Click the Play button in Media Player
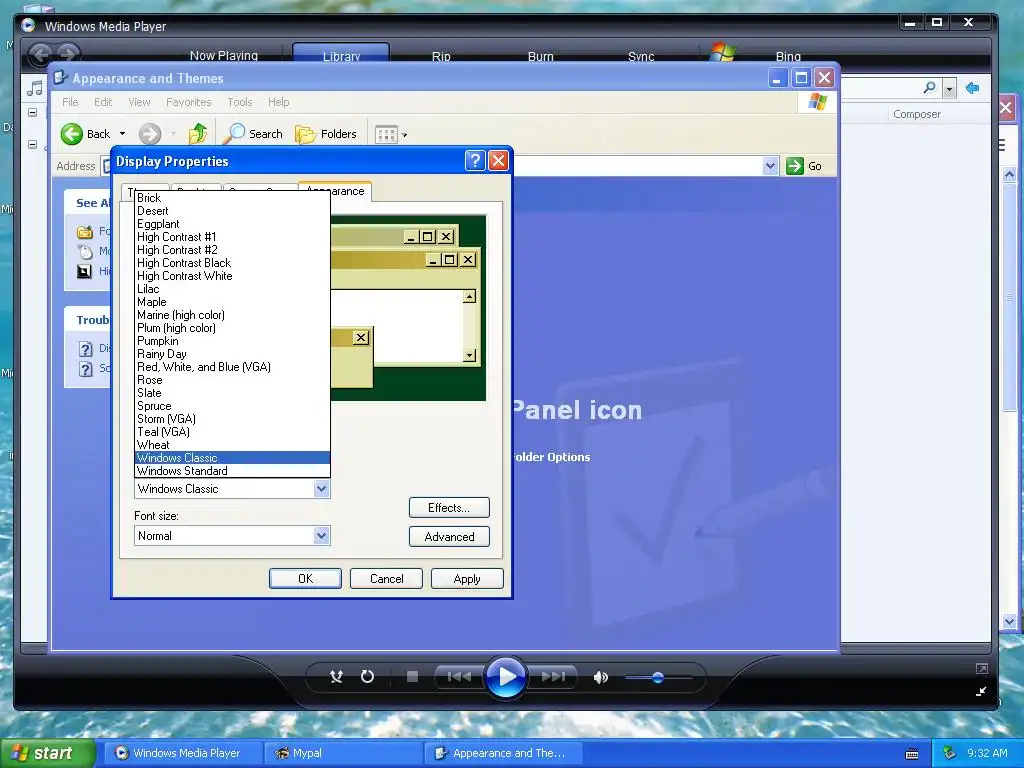Screen dimensions: 1024x768 pos(505,677)
